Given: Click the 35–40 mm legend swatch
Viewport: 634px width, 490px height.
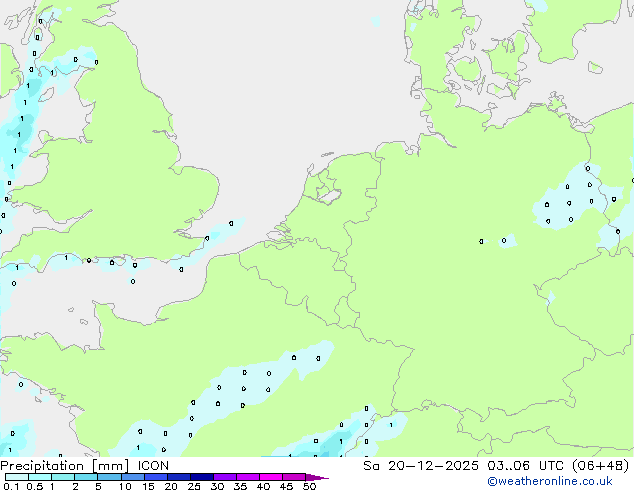Looking at the screenshot, I should (x=247, y=477).
